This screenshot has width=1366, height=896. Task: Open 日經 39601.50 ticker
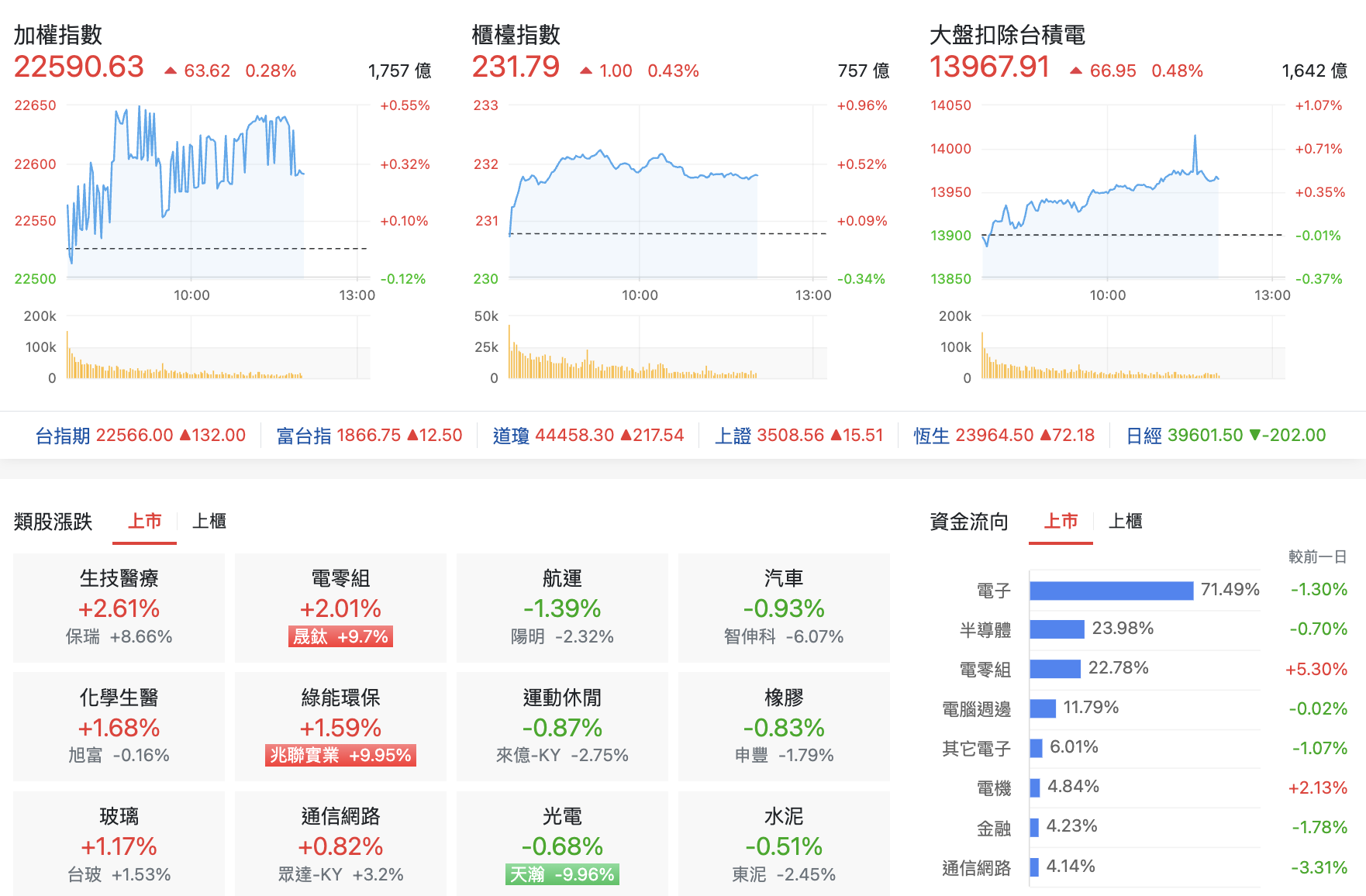[1226, 436]
